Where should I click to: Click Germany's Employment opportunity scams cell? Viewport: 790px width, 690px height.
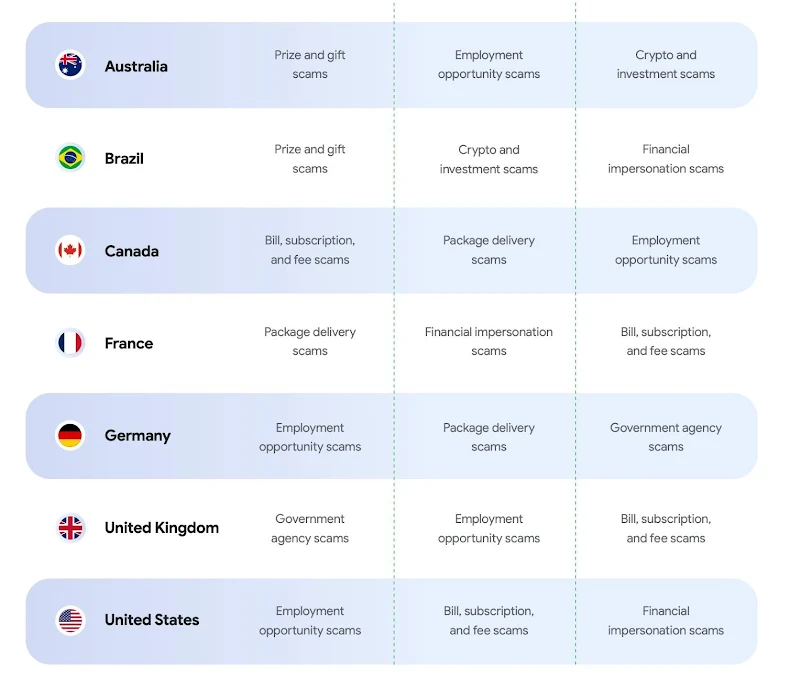310,437
